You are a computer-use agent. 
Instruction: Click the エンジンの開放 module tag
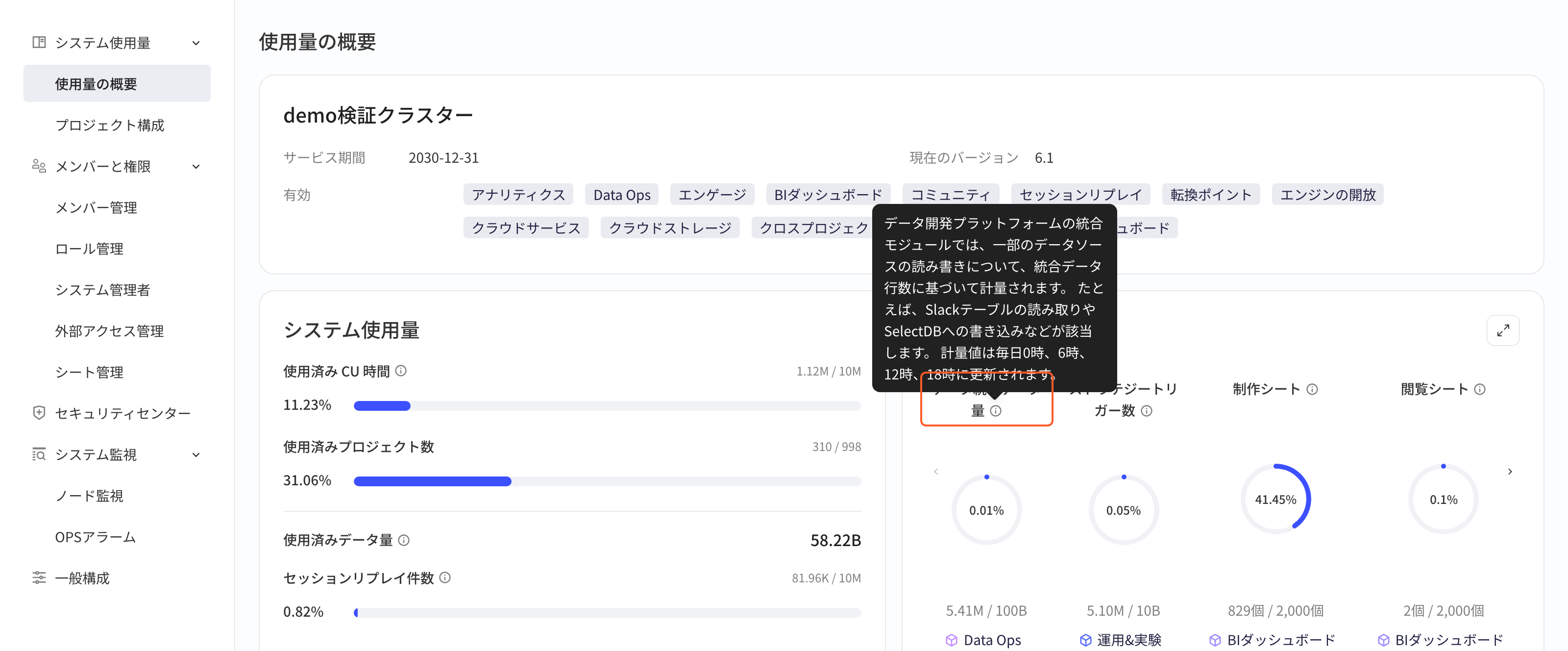(1327, 194)
